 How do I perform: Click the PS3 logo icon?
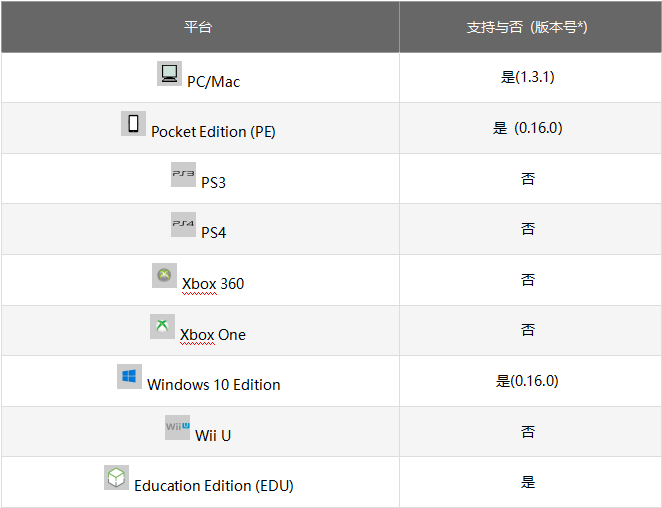[x=183, y=174]
